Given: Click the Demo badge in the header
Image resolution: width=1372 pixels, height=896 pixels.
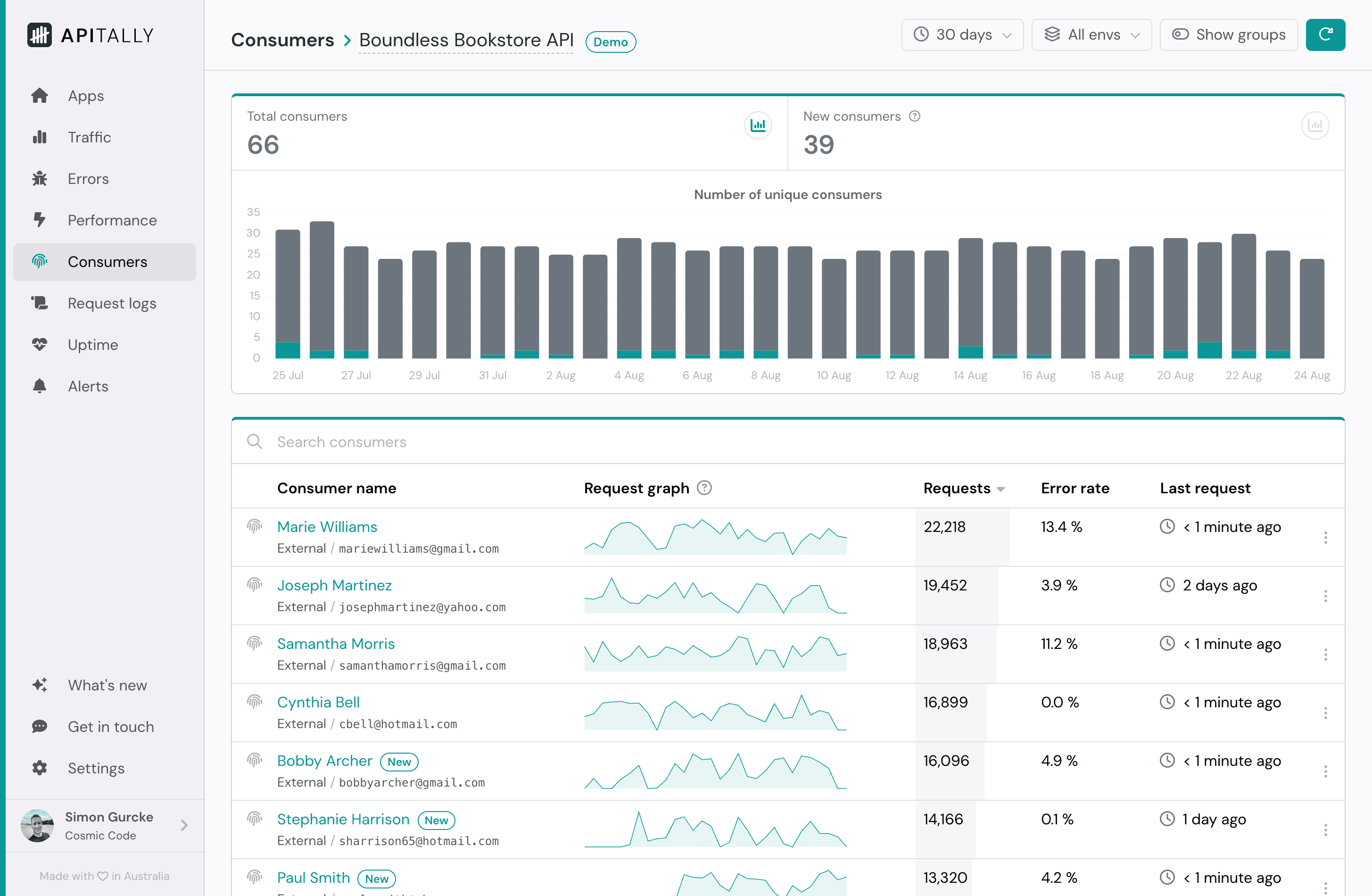Looking at the screenshot, I should [611, 41].
